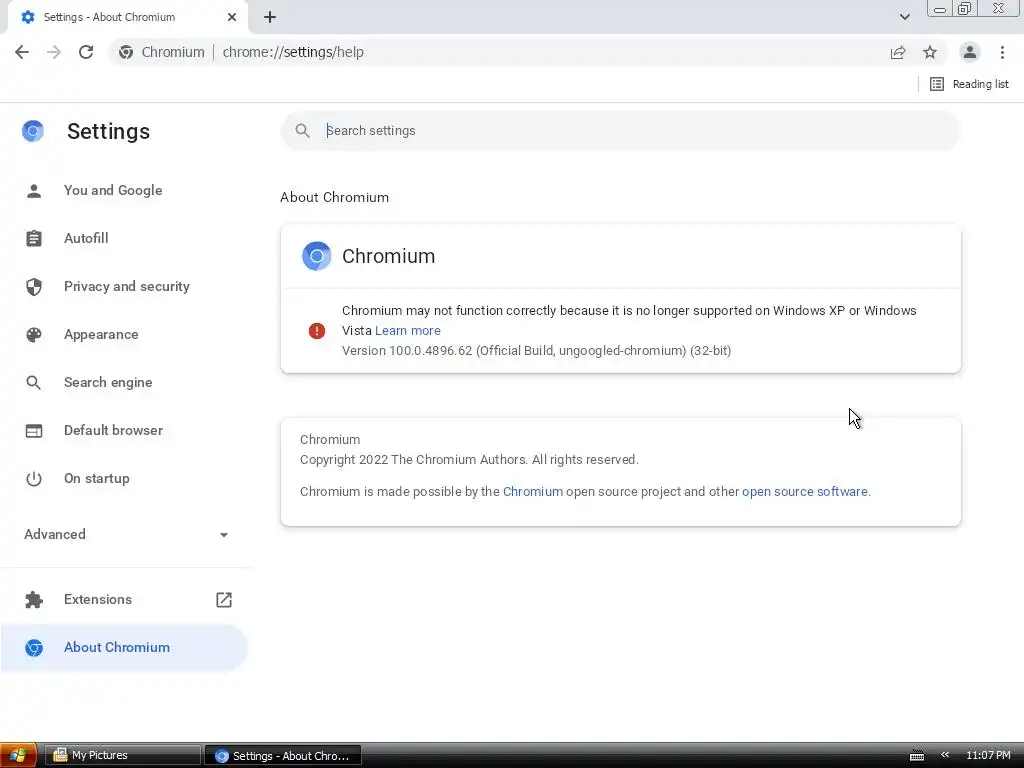Open the Windows Start button
The width and height of the screenshot is (1024, 768).
pos(18,756)
